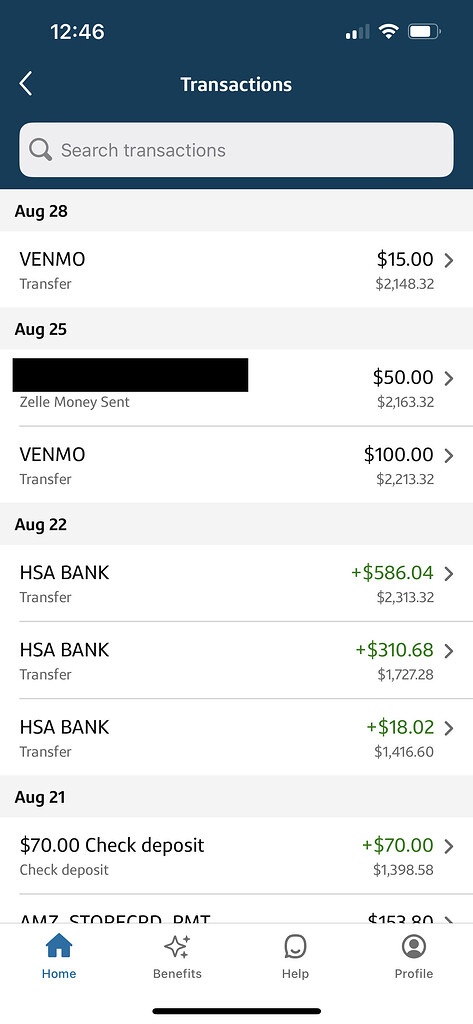Viewport: 473px width, 1024px height.
Task: Open the +$18.02 HSA BANK transfer
Action: [236, 737]
